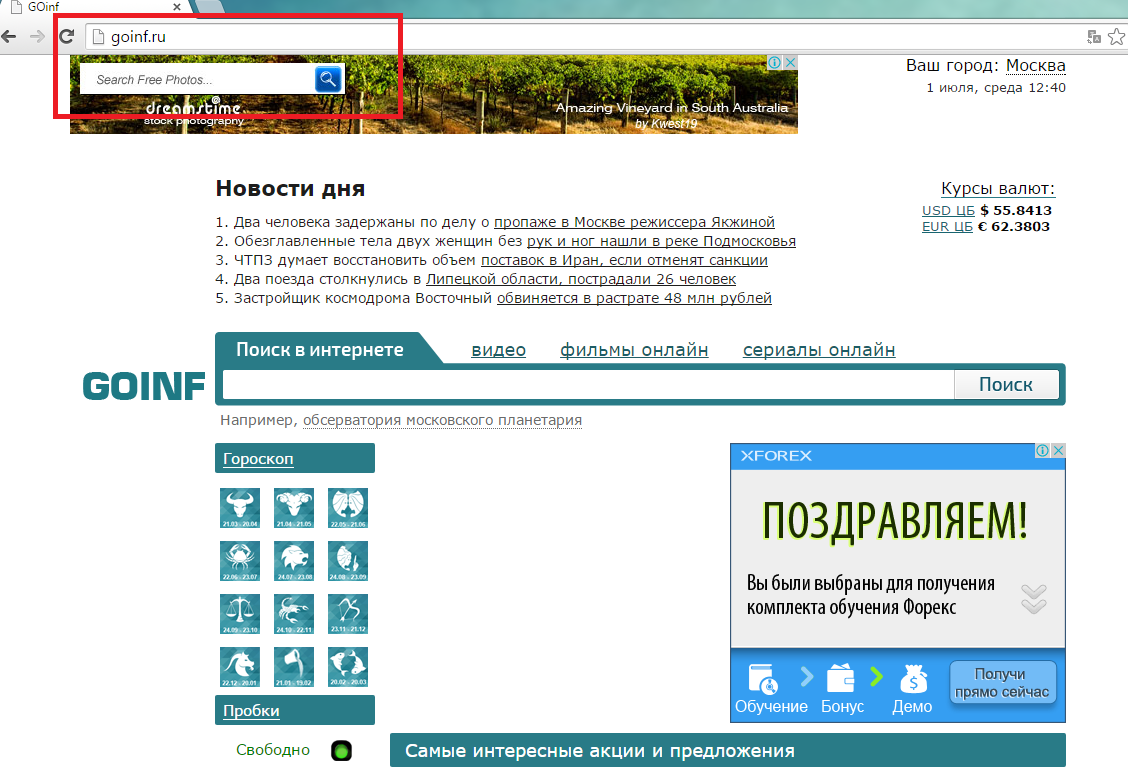Screen dimensions: 1128x769
Task: Click the archer zodiac horoscope icon
Action: (348, 614)
